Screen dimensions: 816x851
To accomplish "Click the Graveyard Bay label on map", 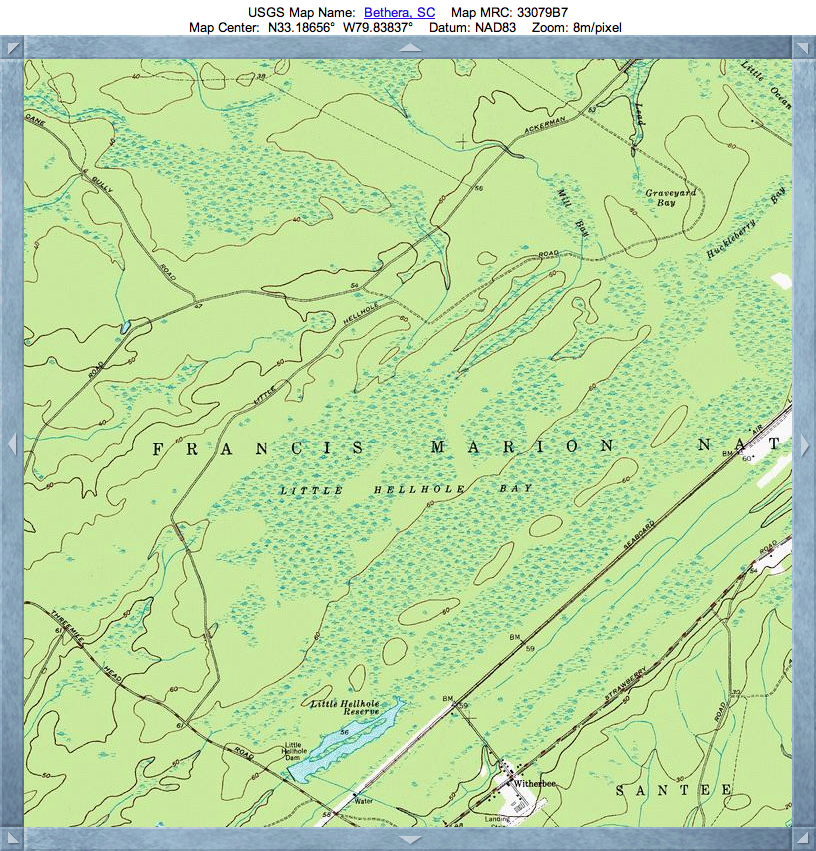I will [x=670, y=198].
